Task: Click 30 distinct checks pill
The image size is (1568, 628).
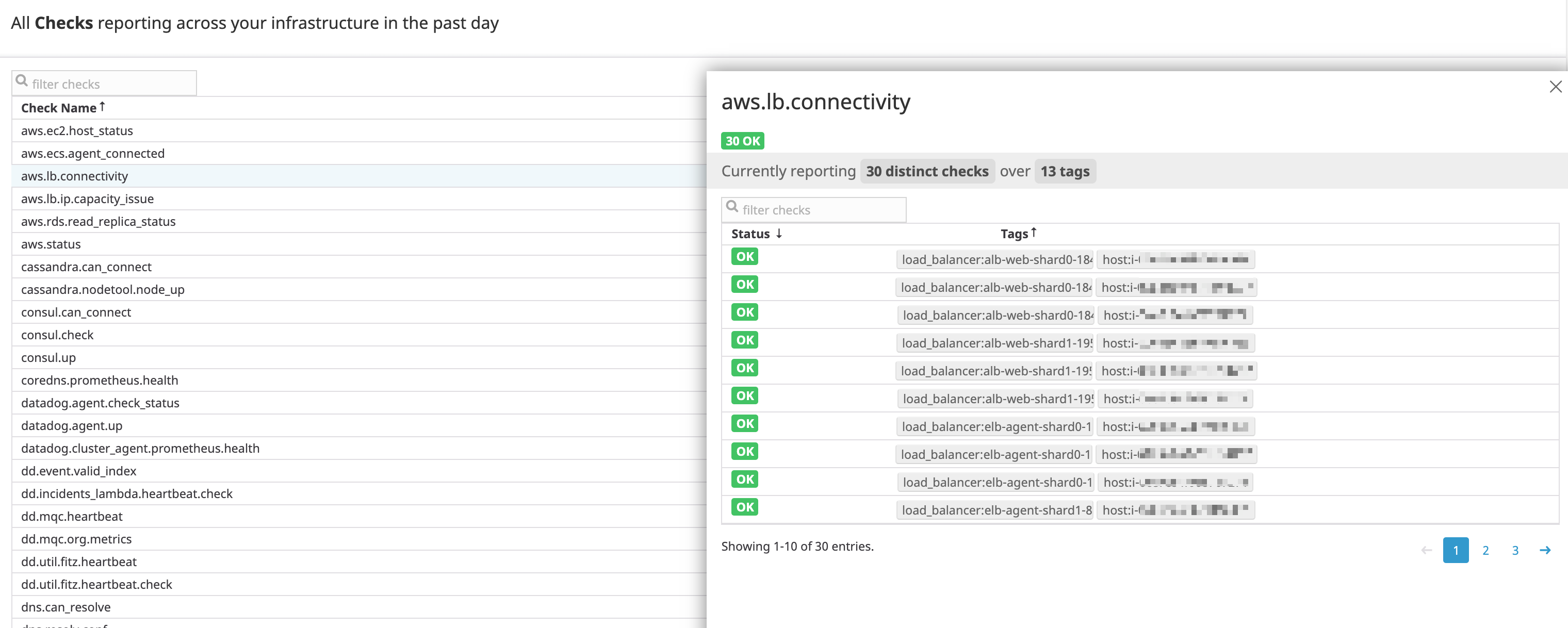Action: [x=926, y=172]
